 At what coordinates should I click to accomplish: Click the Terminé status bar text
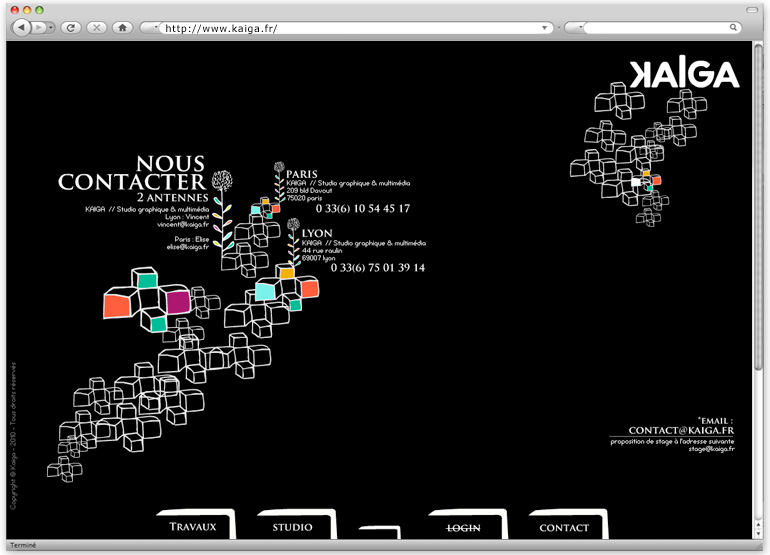[23, 545]
